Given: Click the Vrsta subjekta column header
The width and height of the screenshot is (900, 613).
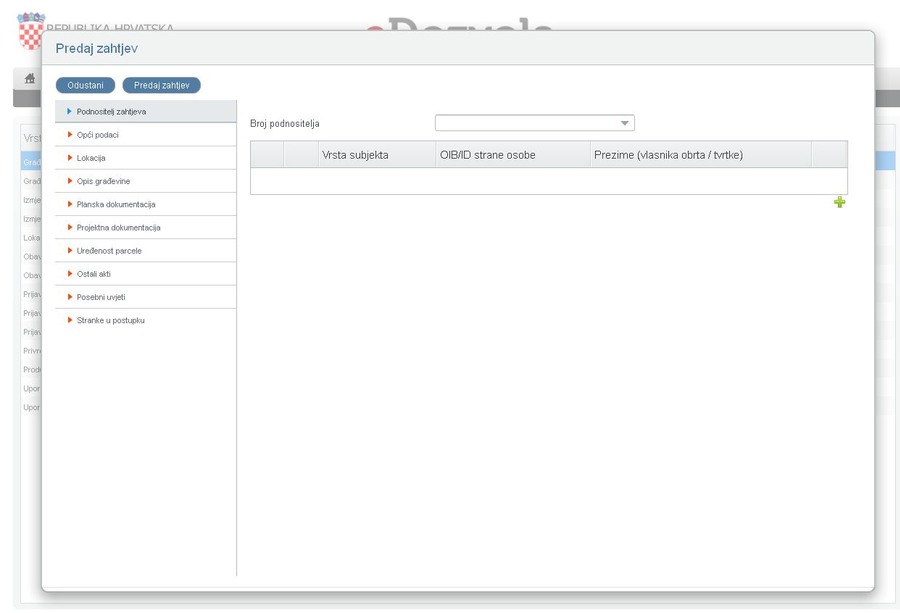Looking at the screenshot, I should pyautogui.click(x=355, y=155).
